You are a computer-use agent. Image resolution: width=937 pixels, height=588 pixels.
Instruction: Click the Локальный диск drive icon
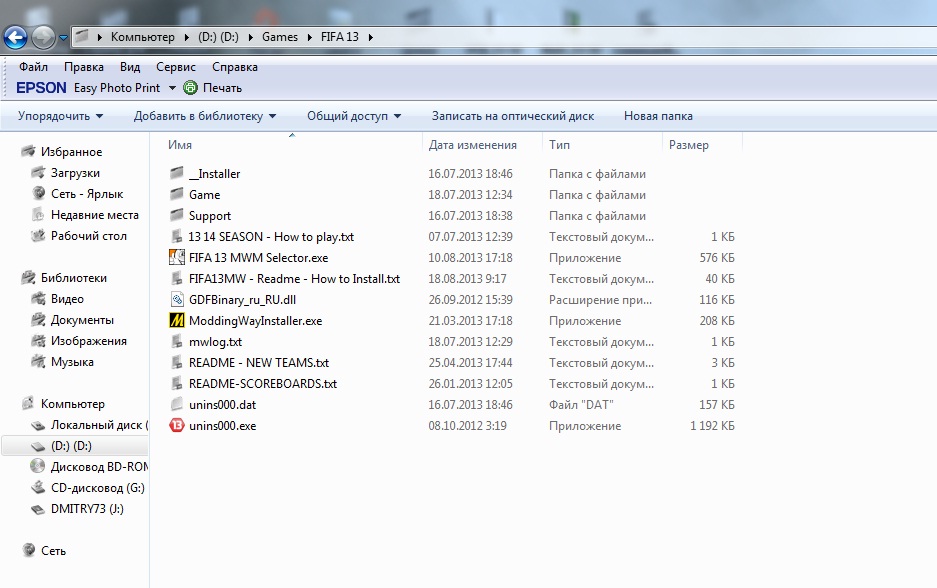point(38,425)
